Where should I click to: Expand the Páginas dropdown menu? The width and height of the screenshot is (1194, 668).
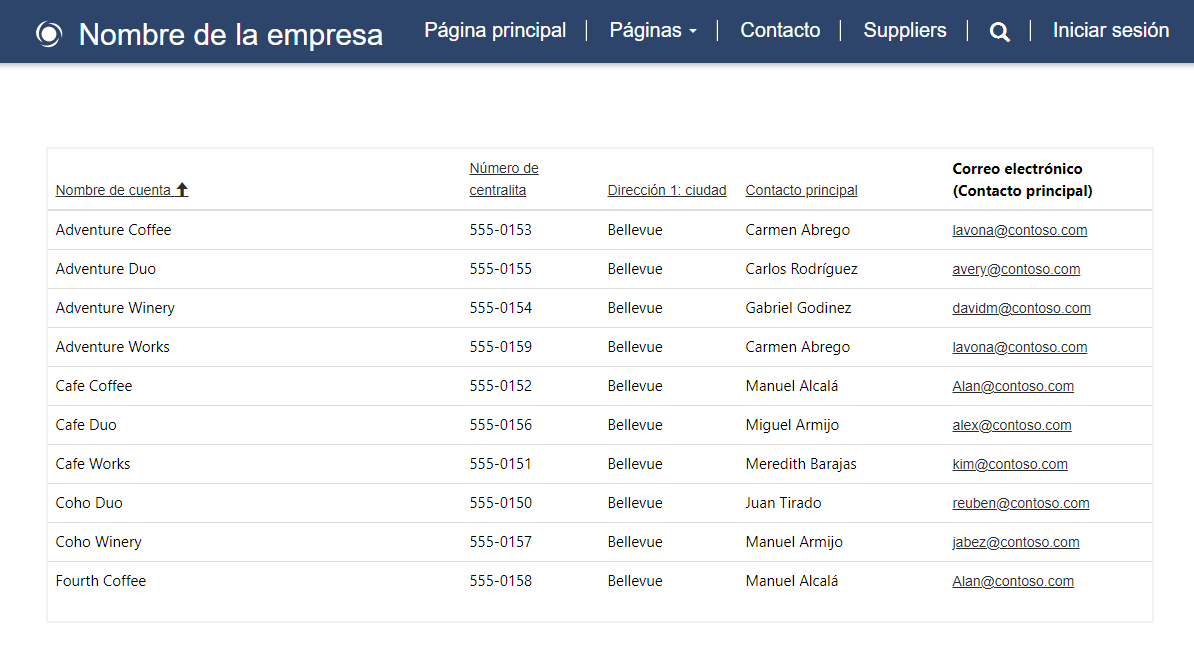tap(653, 30)
